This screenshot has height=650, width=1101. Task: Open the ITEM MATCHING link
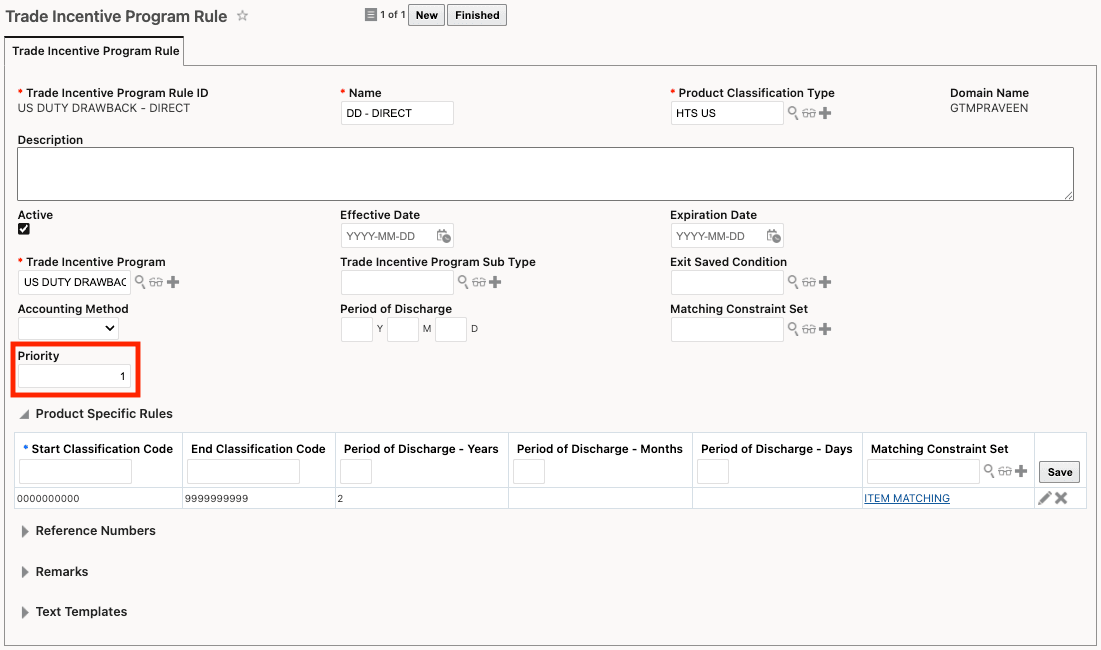[x=906, y=498]
